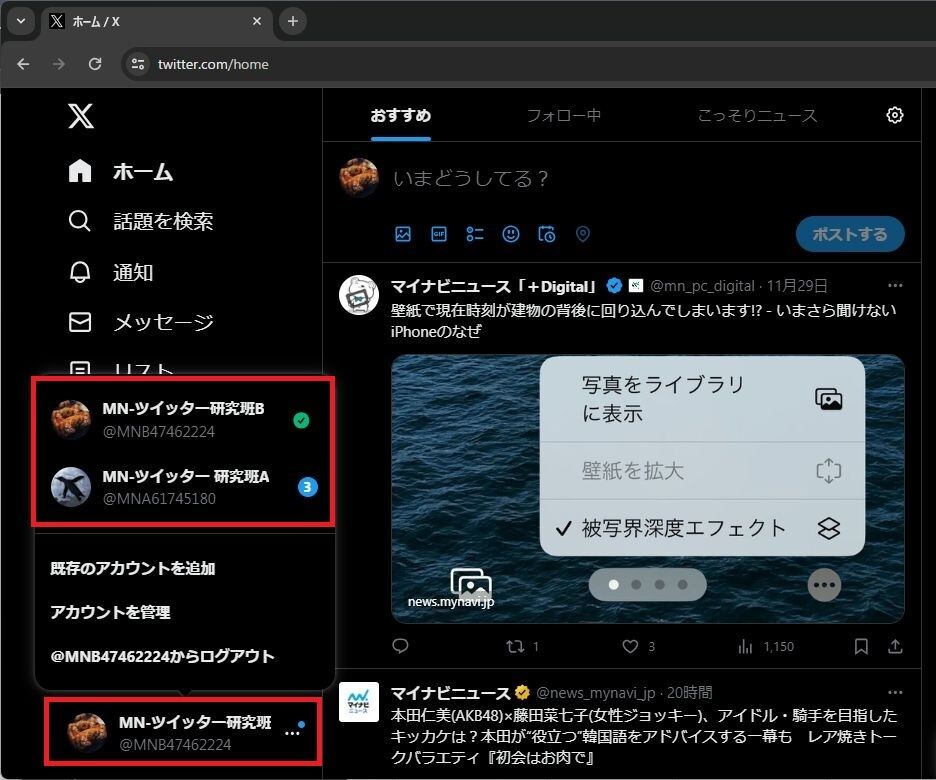Image resolution: width=936 pixels, height=780 pixels.
Task: Select the MN-ツイッター研究班B account
Action: [x=183, y=420]
